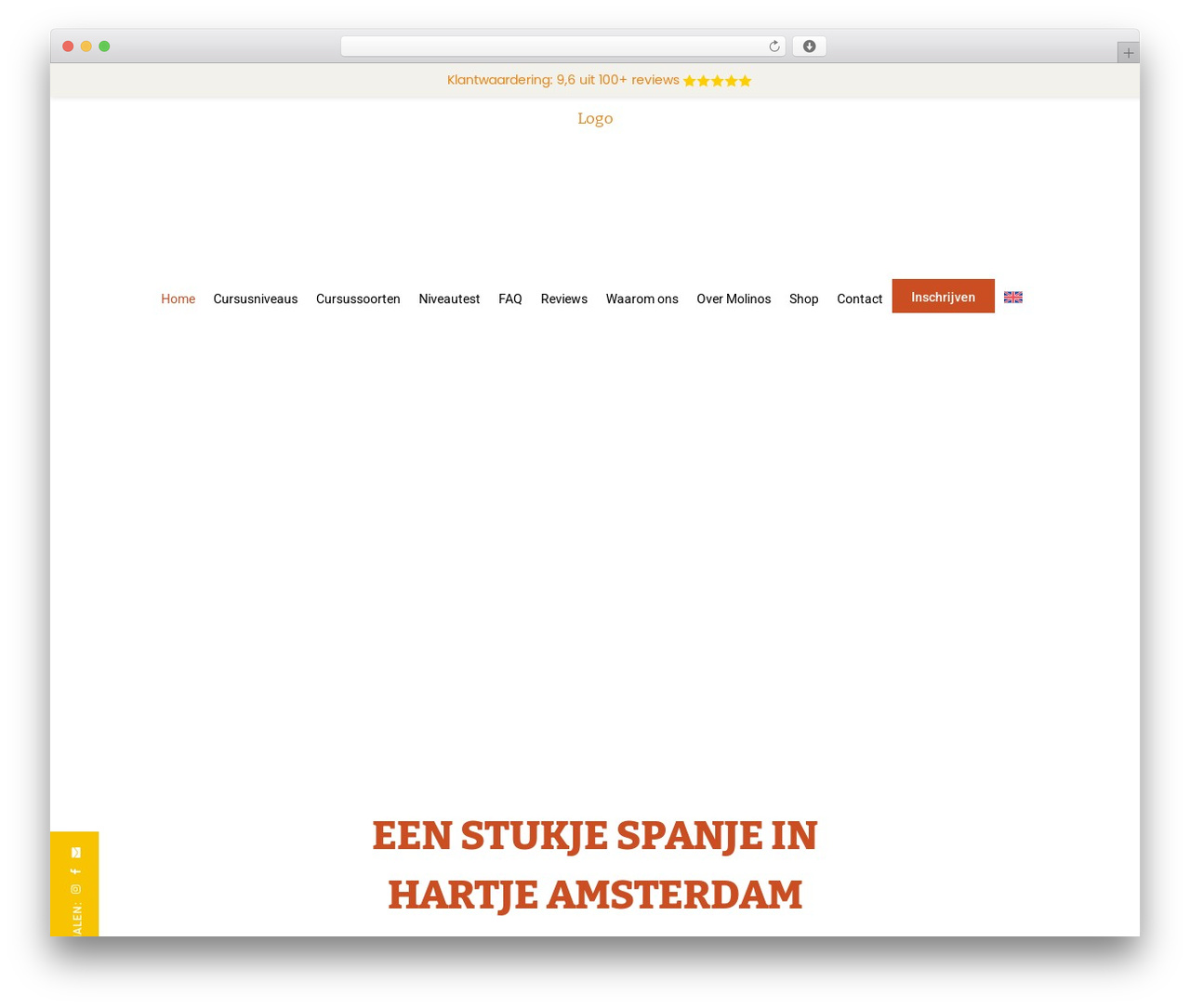Visit the Shop menu link
This screenshot has width=1190, height=1008.
click(x=804, y=298)
